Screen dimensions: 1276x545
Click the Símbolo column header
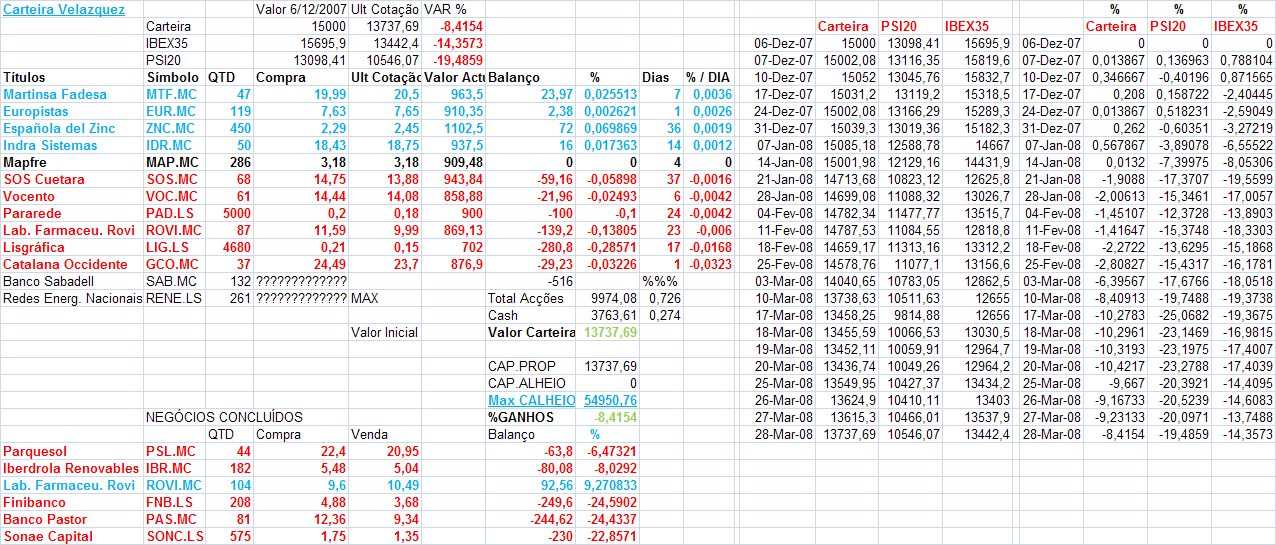[x=172, y=78]
